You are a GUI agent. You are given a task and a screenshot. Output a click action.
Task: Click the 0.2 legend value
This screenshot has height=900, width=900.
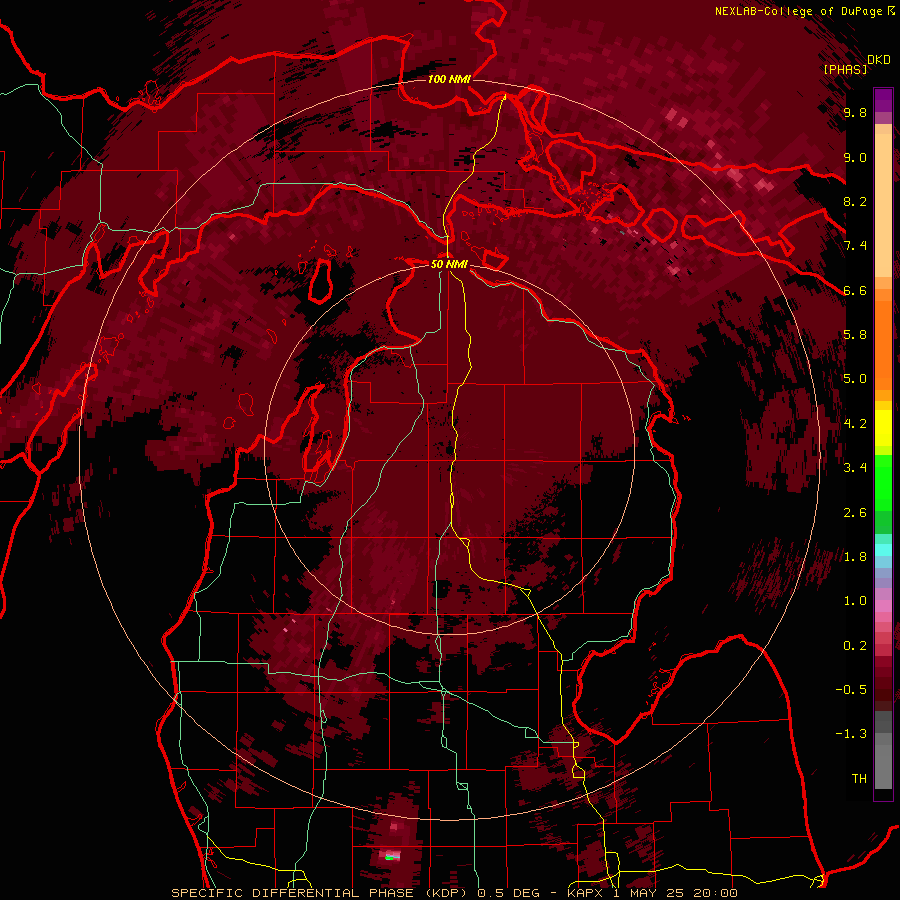click(855, 646)
